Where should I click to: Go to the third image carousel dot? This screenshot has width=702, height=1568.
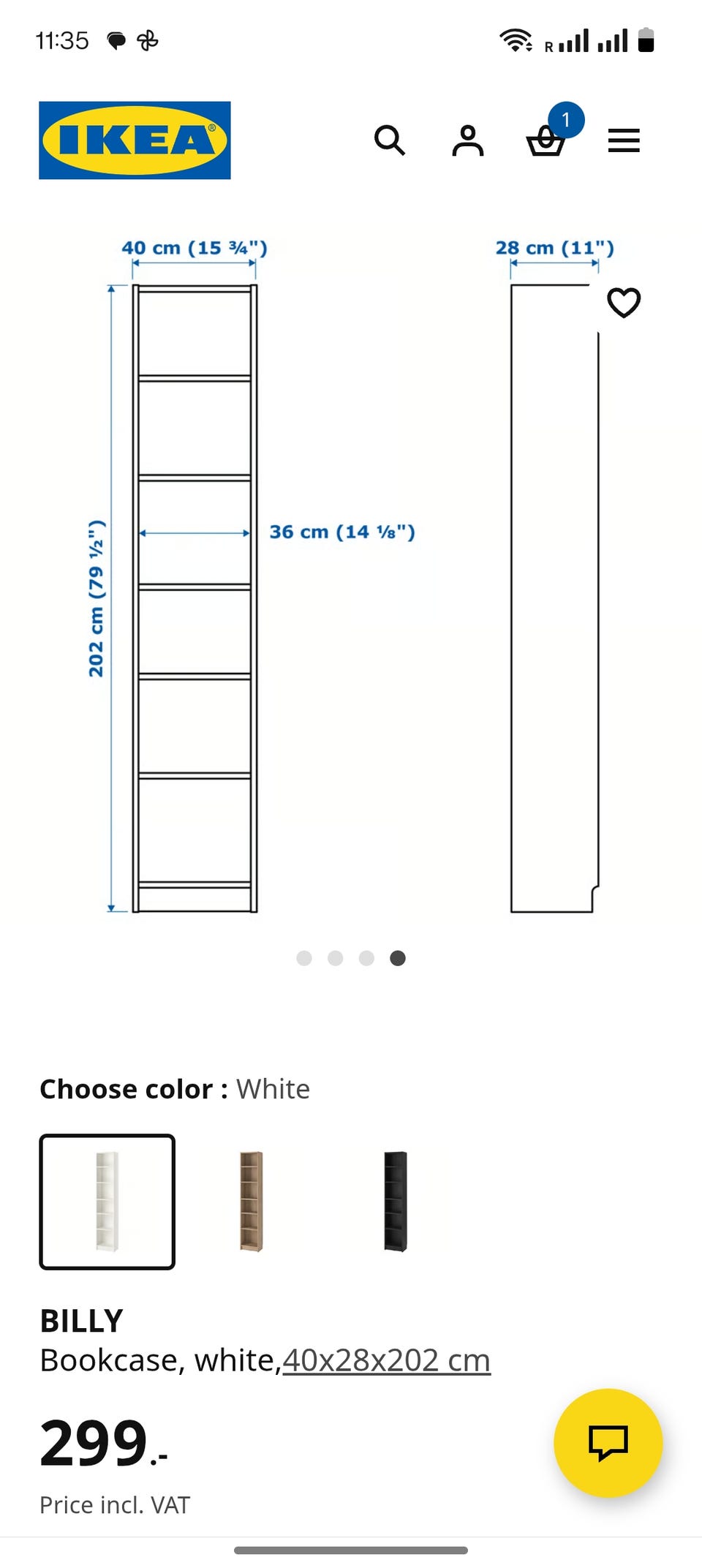click(x=367, y=958)
